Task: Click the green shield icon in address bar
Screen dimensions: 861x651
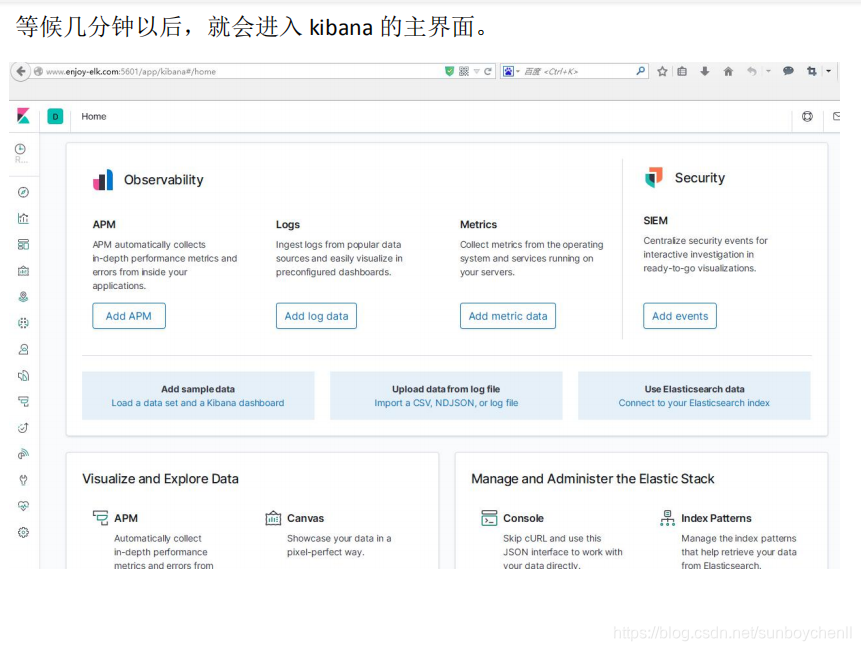Action: (x=449, y=71)
